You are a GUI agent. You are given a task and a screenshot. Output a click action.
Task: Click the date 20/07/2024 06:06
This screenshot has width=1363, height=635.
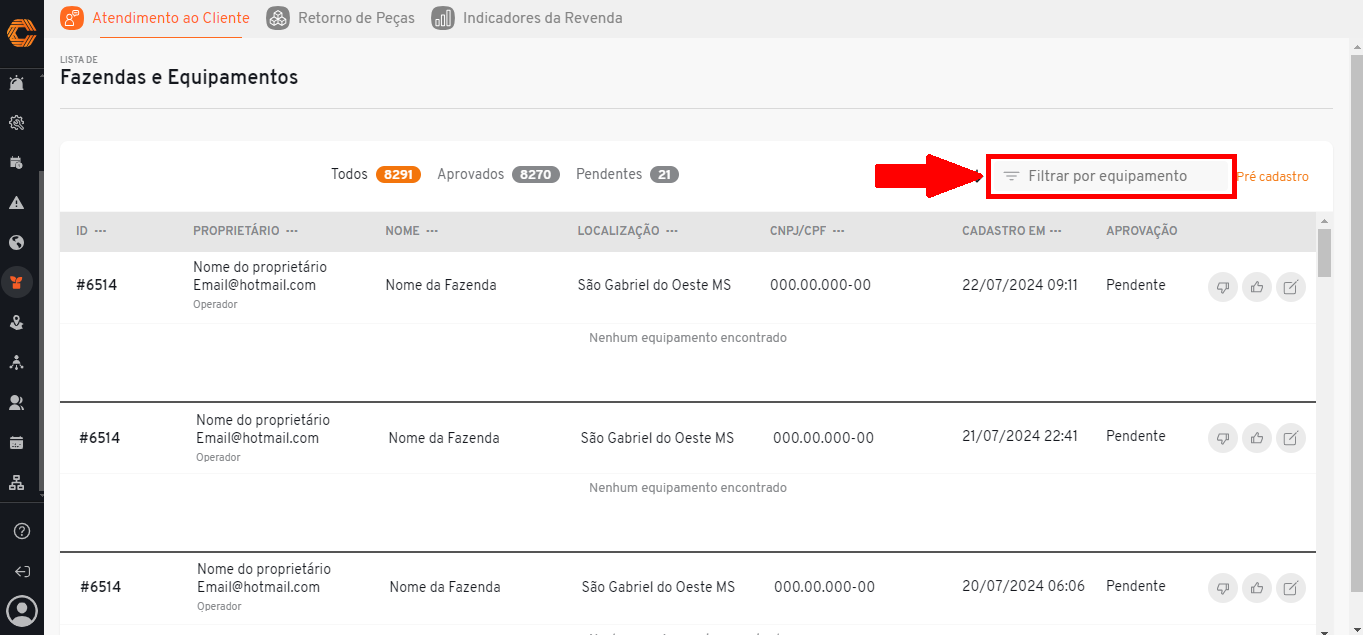pyautogui.click(x=1023, y=586)
